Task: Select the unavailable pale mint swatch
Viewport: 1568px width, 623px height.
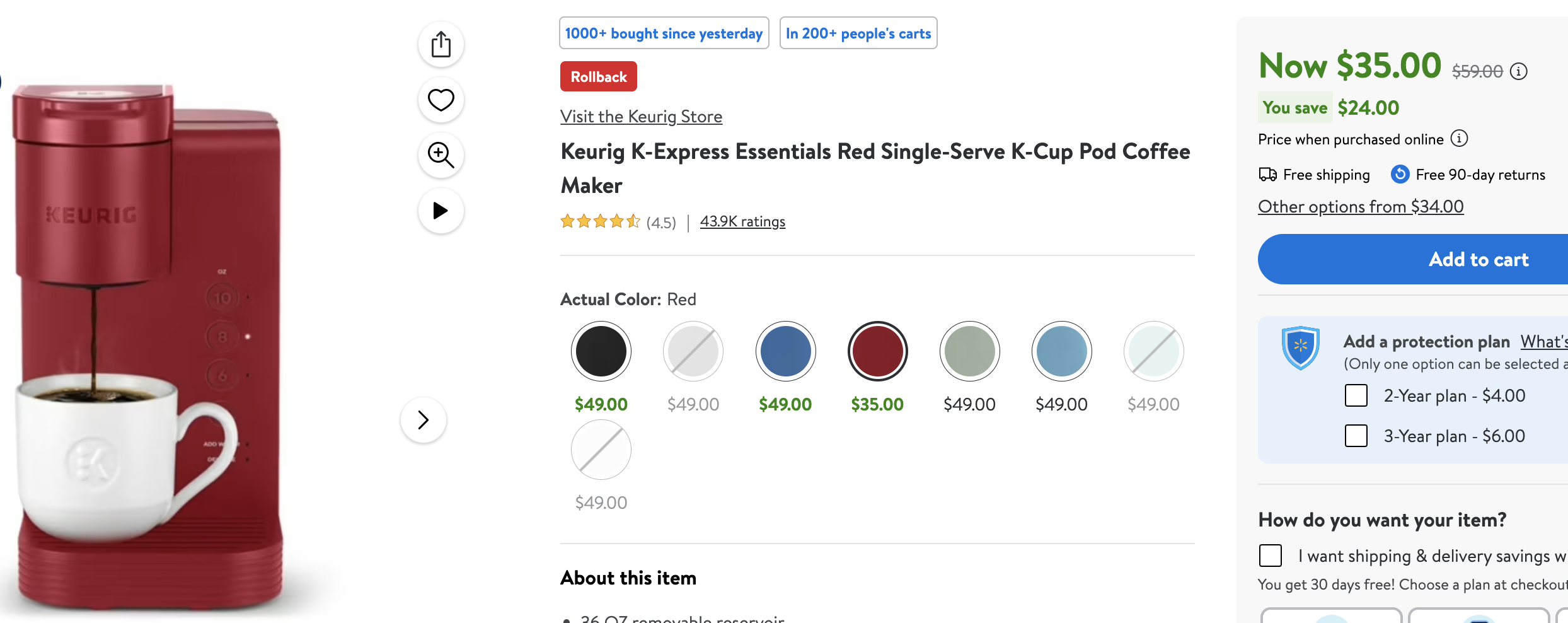Action: click(x=1154, y=351)
